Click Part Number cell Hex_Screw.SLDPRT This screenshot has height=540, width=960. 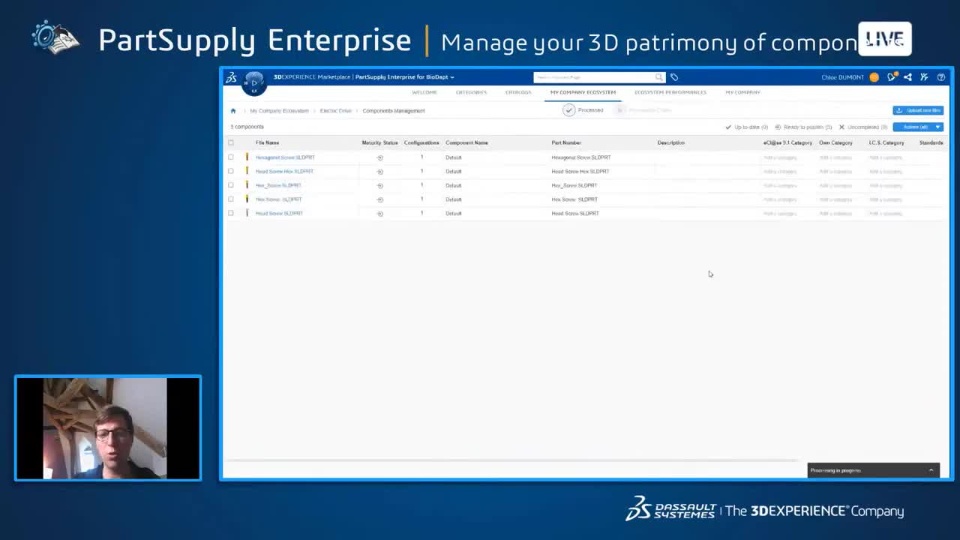coord(574,186)
